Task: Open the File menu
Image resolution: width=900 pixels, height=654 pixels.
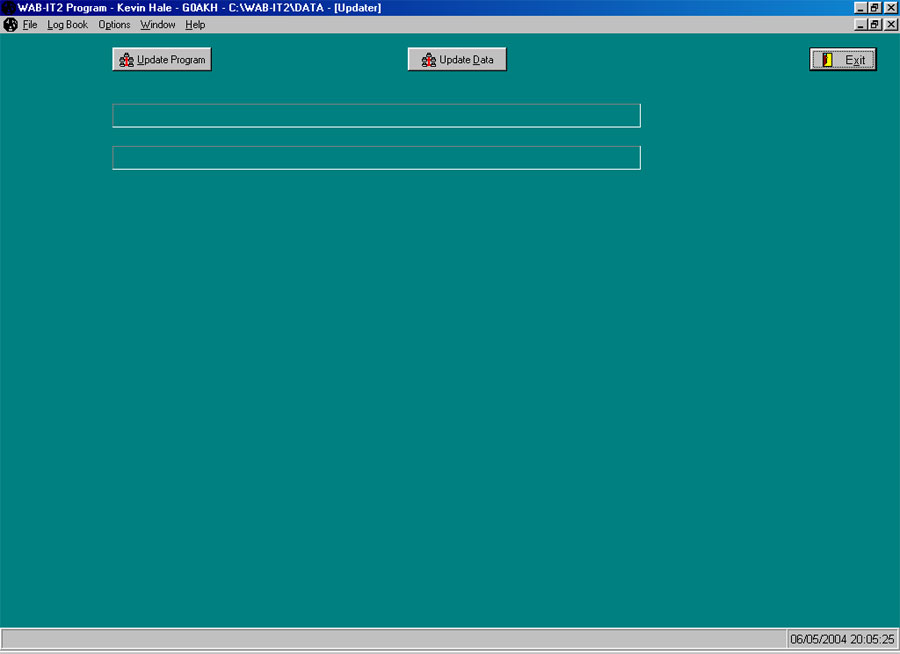Action: point(28,25)
